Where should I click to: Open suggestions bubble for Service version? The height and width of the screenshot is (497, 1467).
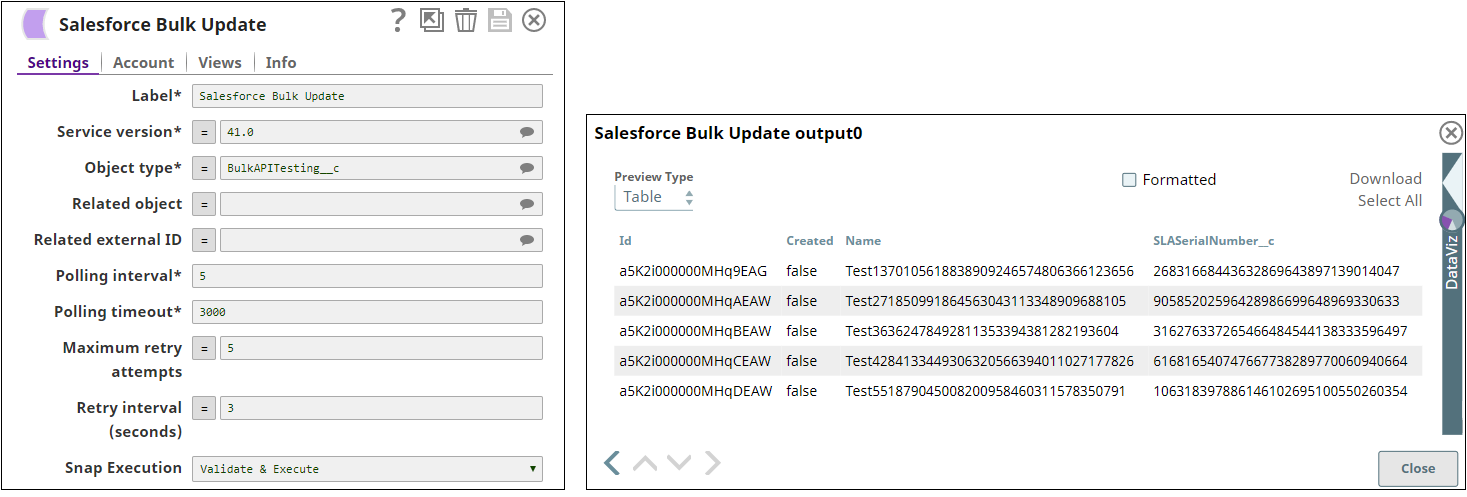point(527,132)
